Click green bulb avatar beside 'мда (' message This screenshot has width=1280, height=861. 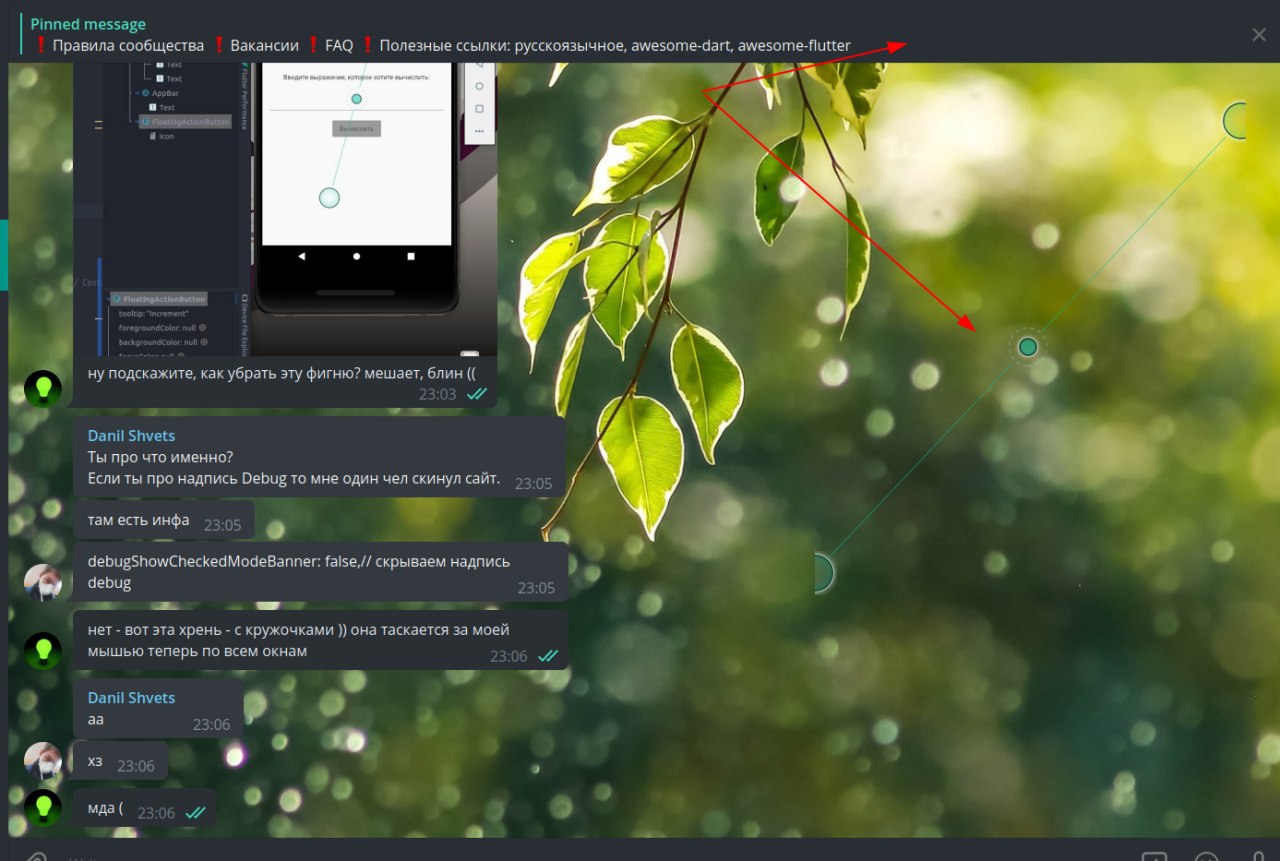point(43,808)
